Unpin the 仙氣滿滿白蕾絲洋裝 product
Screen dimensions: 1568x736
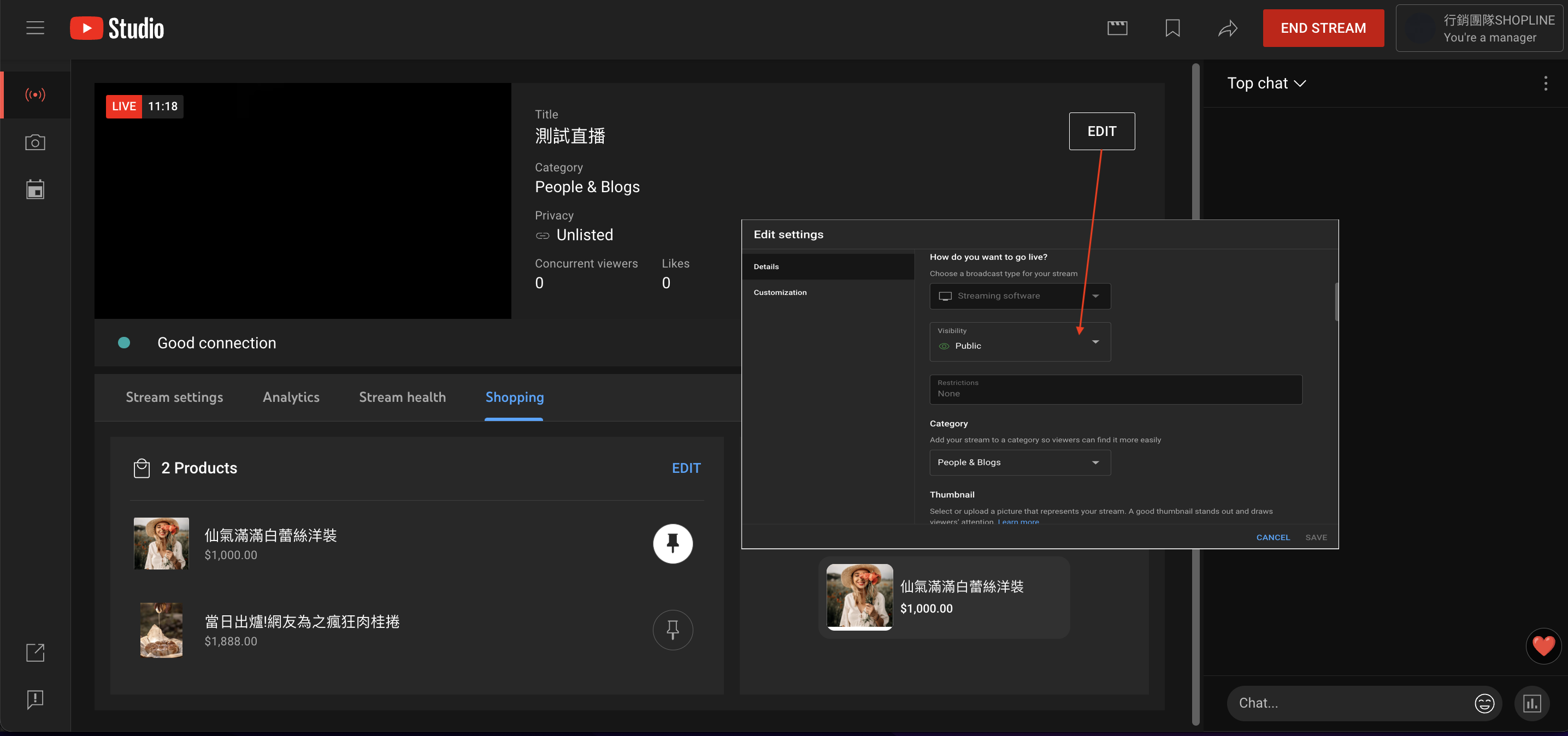[673, 543]
